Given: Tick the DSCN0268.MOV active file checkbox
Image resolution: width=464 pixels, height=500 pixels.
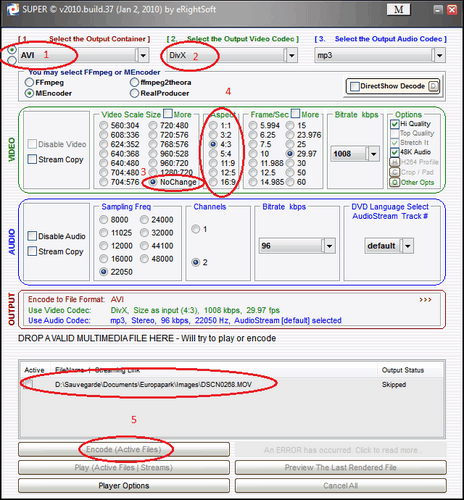Looking at the screenshot, I should pos(28,384).
